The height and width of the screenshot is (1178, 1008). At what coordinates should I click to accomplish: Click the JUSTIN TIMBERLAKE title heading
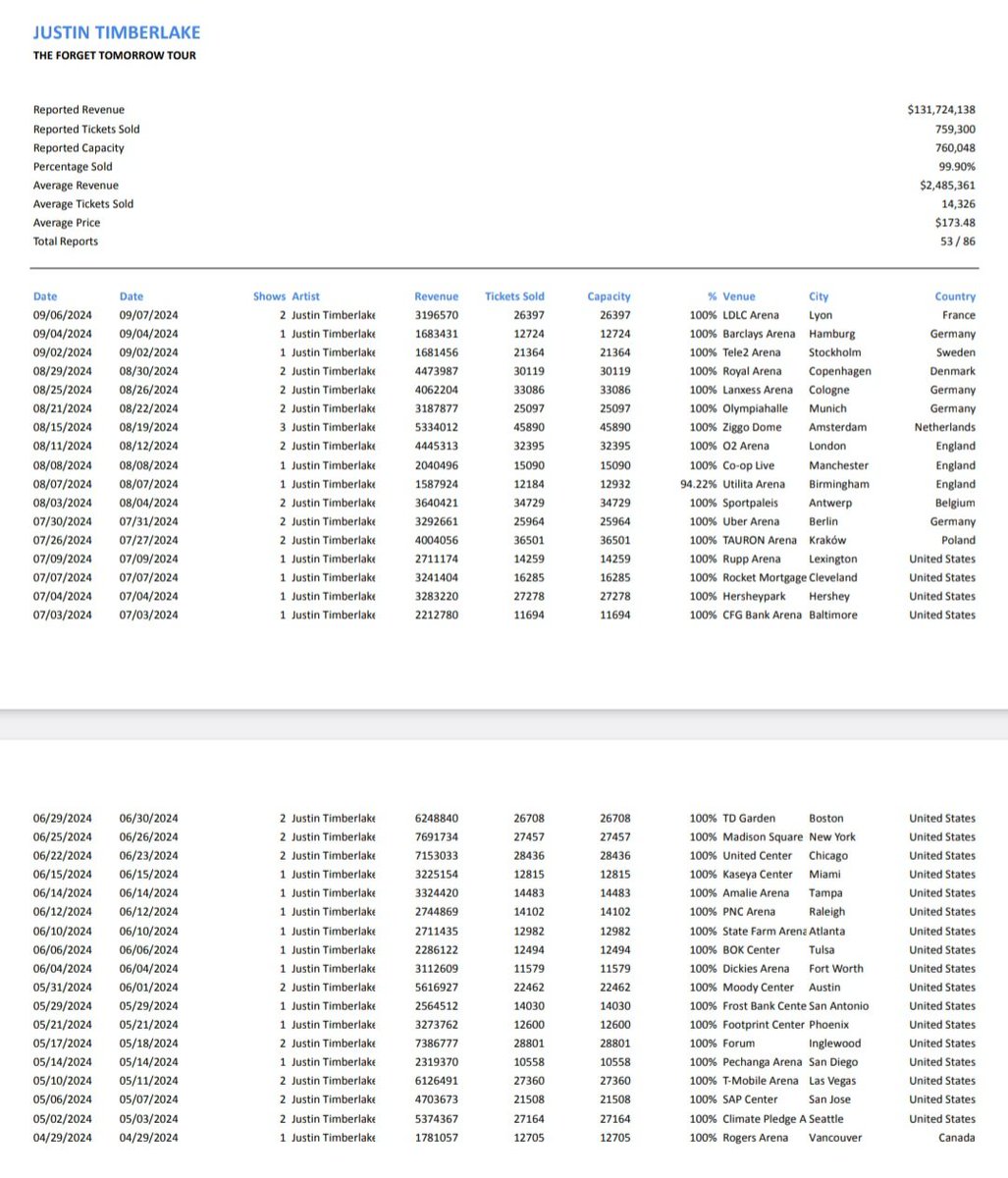click(117, 32)
